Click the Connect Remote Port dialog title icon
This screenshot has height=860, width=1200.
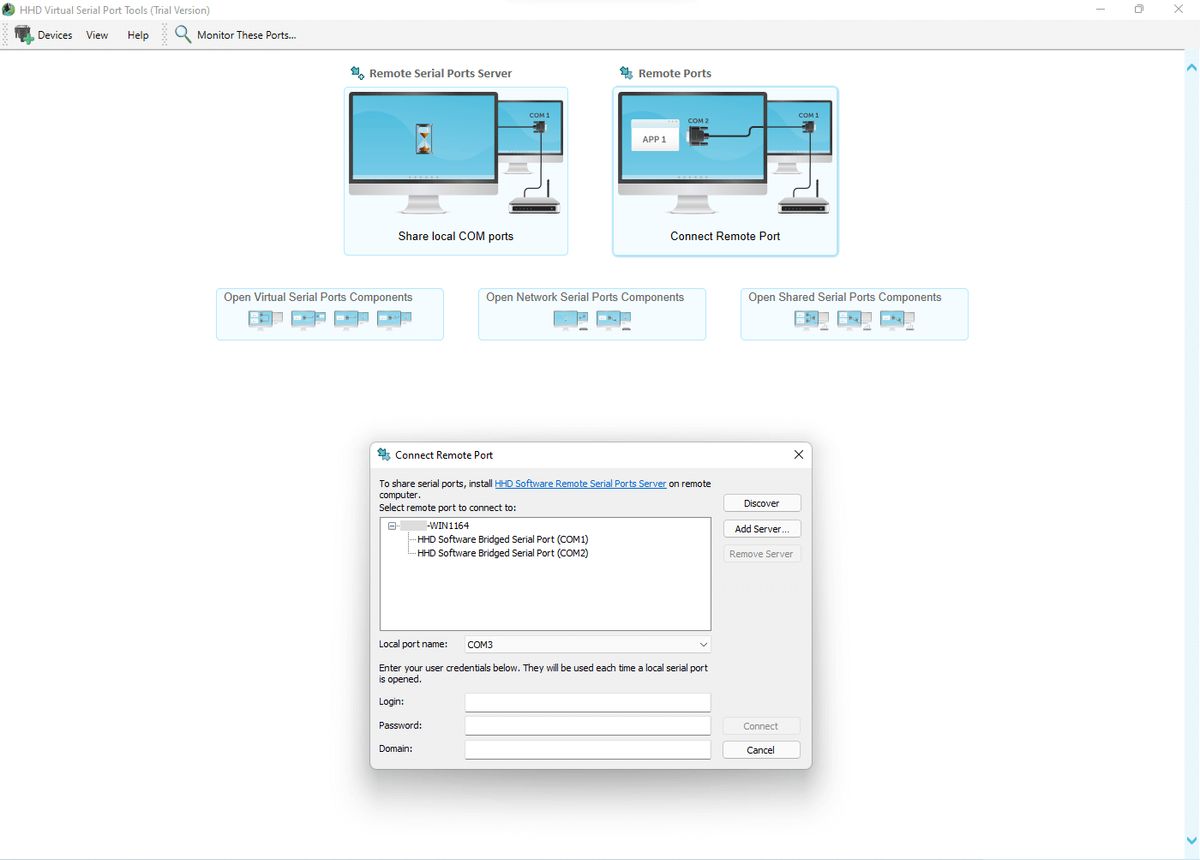pyautogui.click(x=383, y=455)
